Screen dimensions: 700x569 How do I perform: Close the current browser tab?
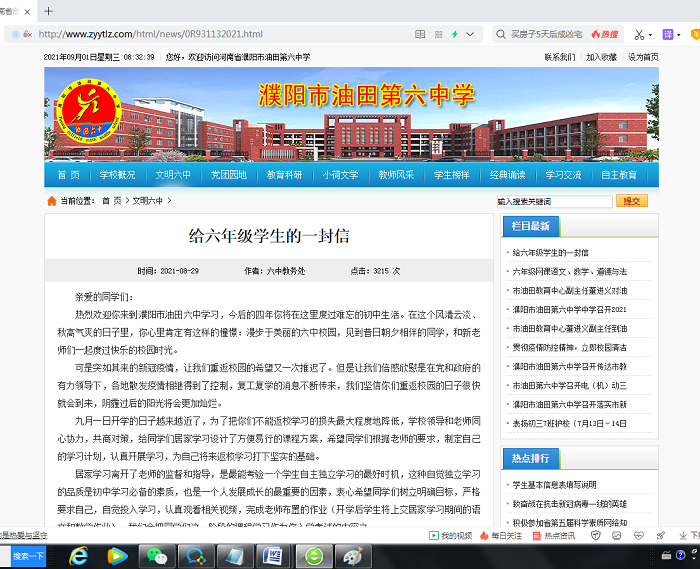27,12
